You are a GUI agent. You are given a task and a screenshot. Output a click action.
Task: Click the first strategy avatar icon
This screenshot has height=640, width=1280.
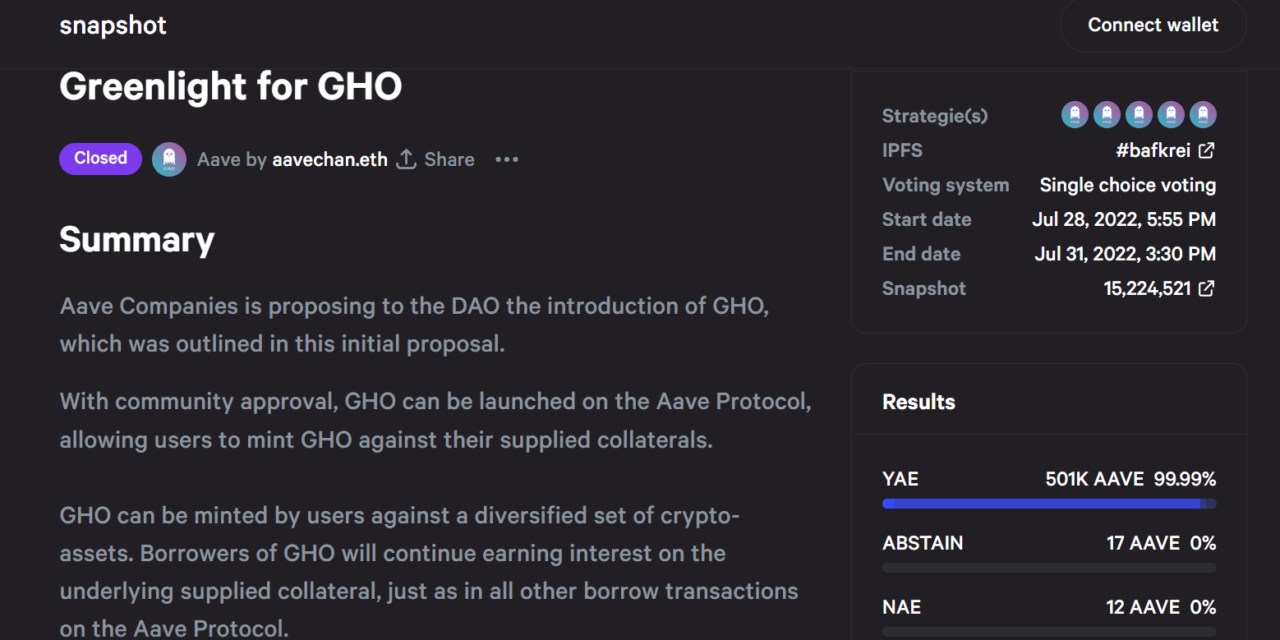pyautogui.click(x=1075, y=115)
